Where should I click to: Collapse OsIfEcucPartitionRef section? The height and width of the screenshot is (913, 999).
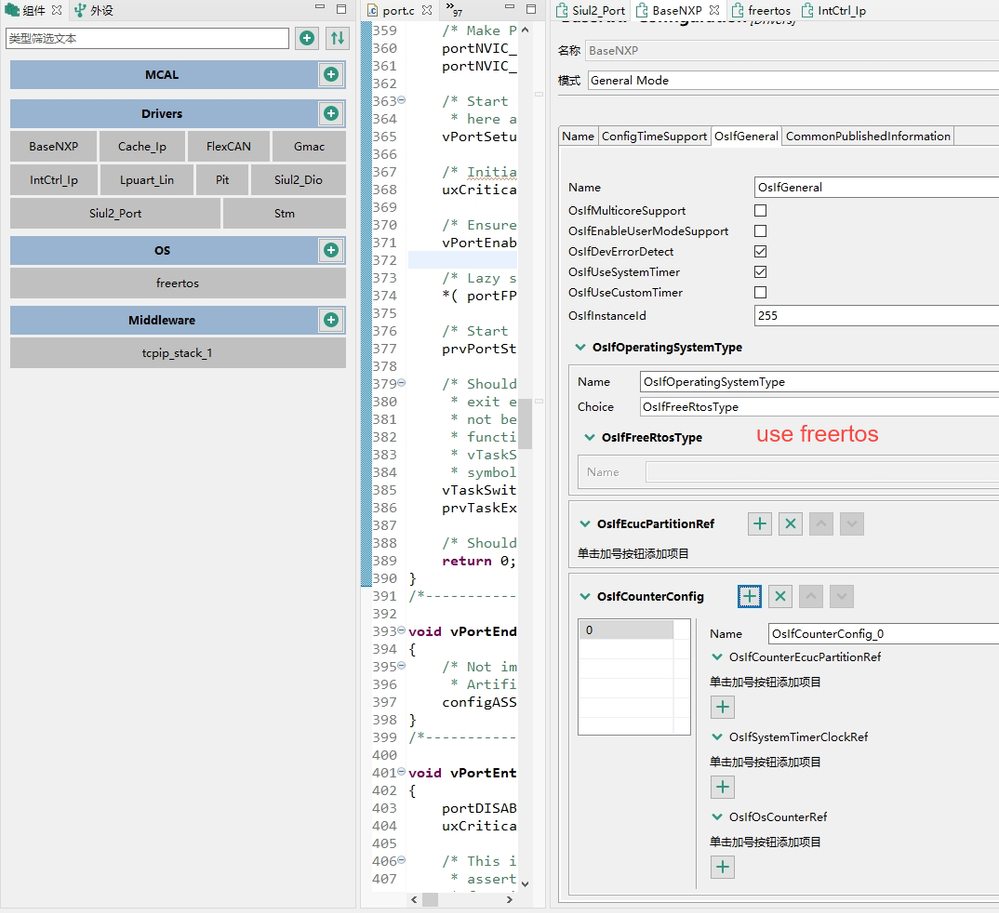pos(585,524)
